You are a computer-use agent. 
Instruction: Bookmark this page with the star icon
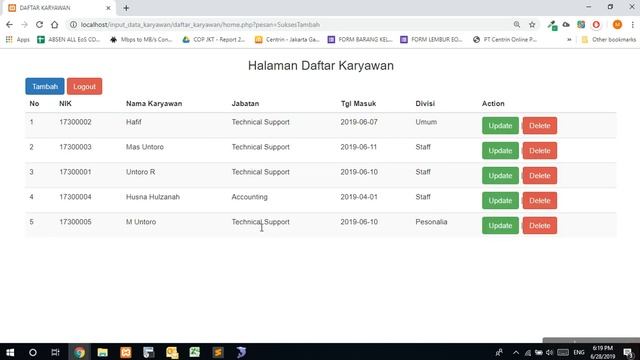pos(532,24)
